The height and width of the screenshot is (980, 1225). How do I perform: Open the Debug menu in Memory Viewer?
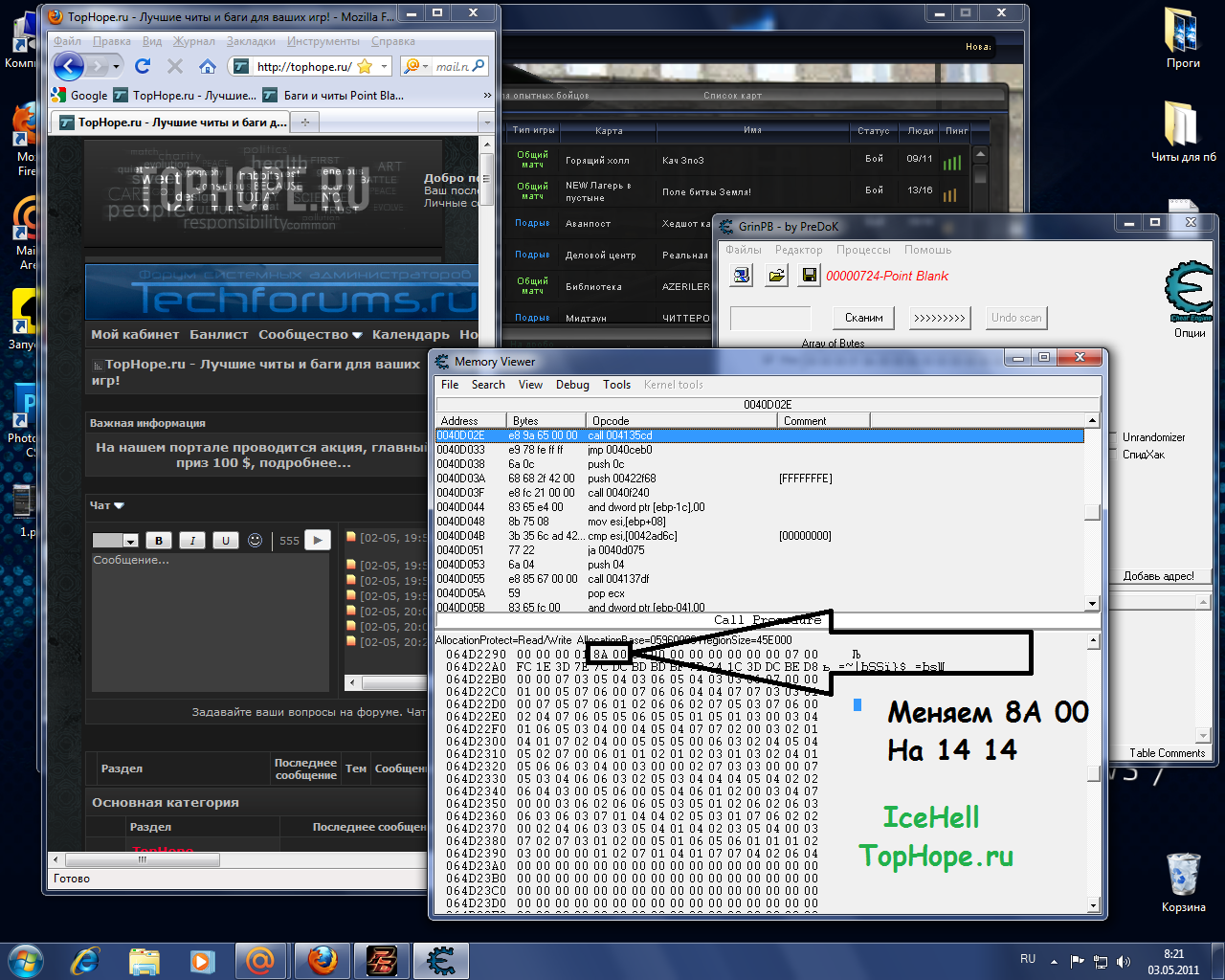572,385
